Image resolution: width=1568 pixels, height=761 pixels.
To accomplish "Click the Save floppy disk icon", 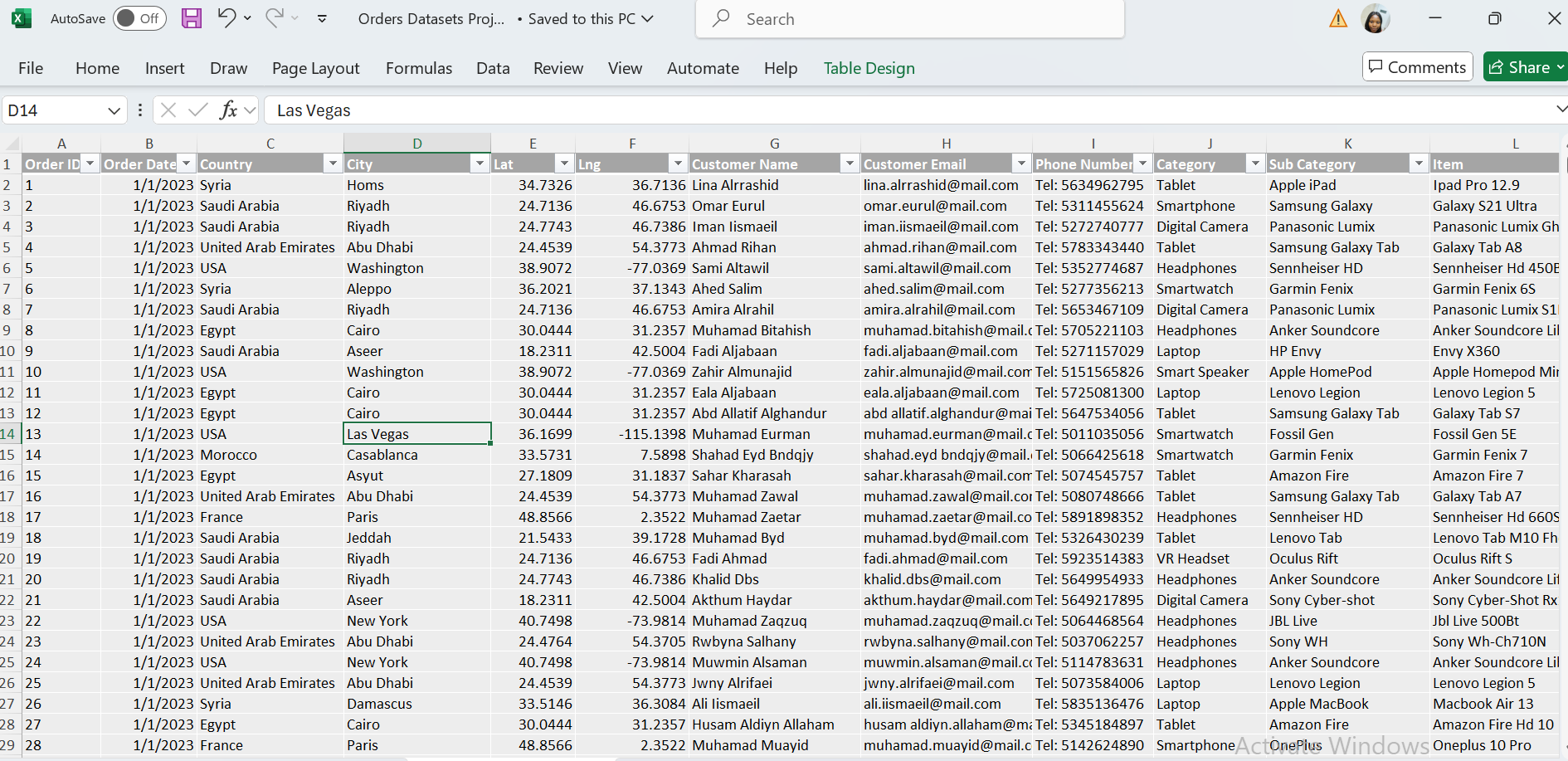I will click(192, 18).
